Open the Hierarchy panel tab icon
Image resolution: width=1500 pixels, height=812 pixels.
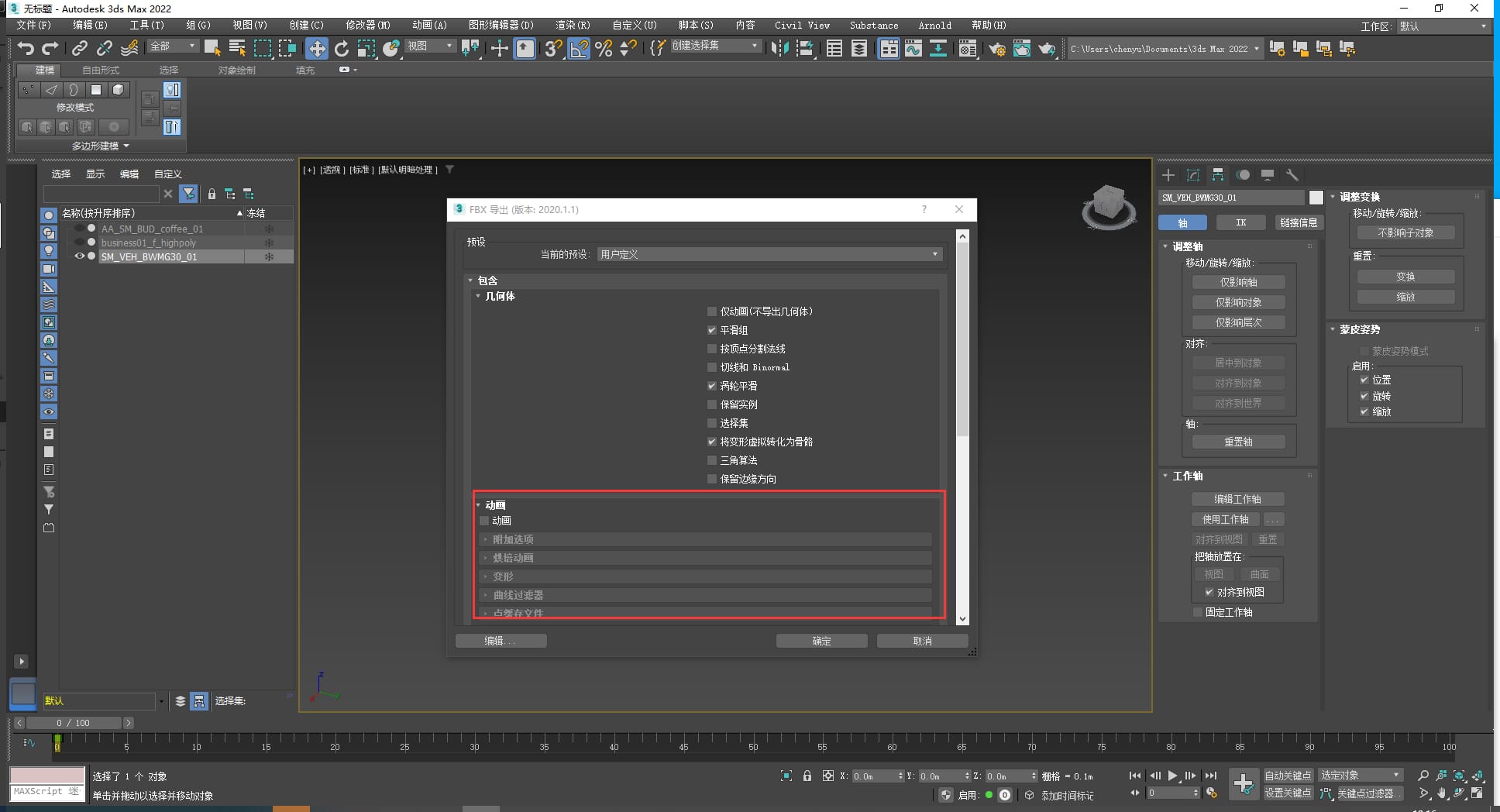1218,175
